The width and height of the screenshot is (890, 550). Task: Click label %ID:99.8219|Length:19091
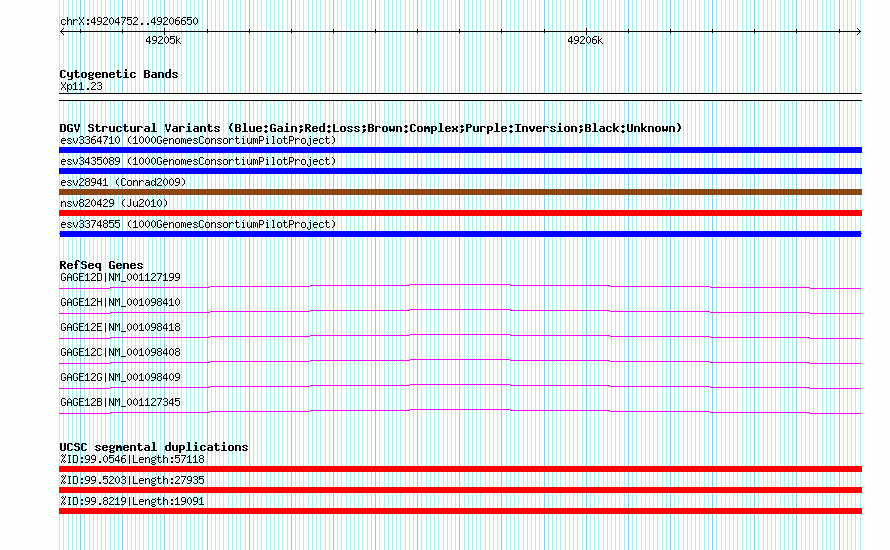(x=132, y=501)
